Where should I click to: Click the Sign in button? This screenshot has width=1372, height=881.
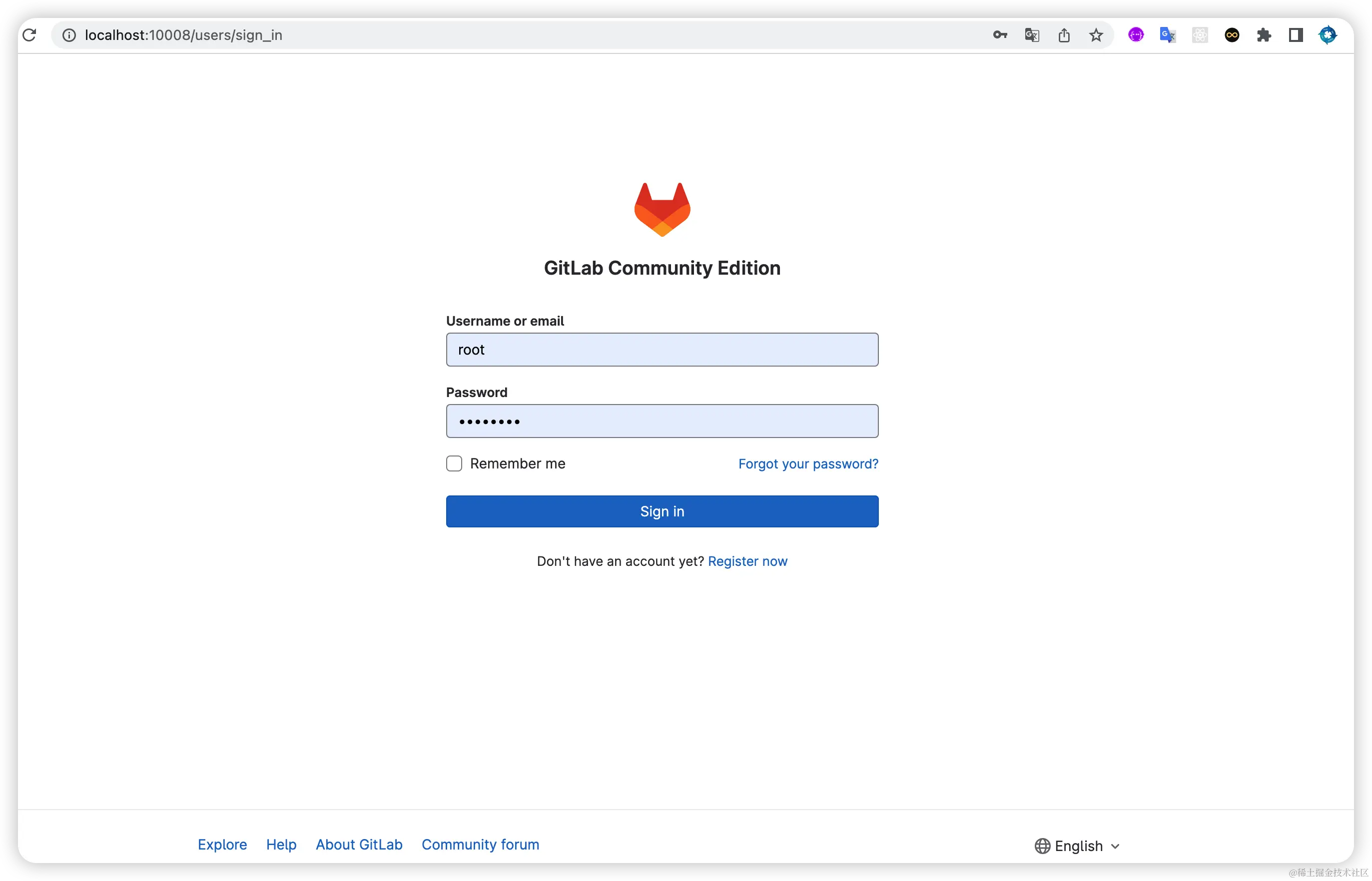coord(662,511)
